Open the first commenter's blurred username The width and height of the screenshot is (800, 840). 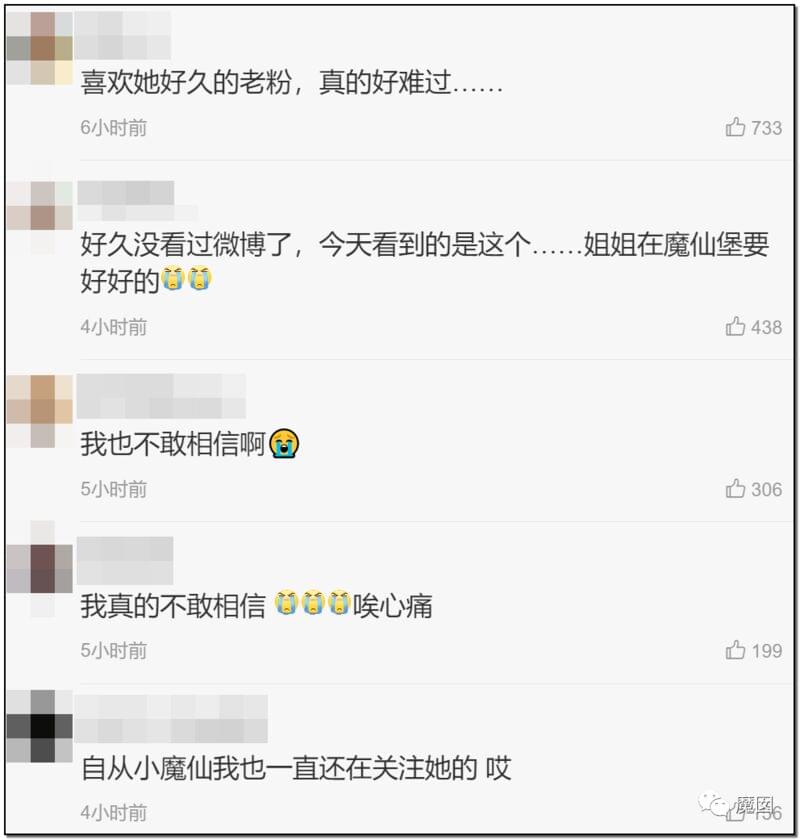(123, 35)
